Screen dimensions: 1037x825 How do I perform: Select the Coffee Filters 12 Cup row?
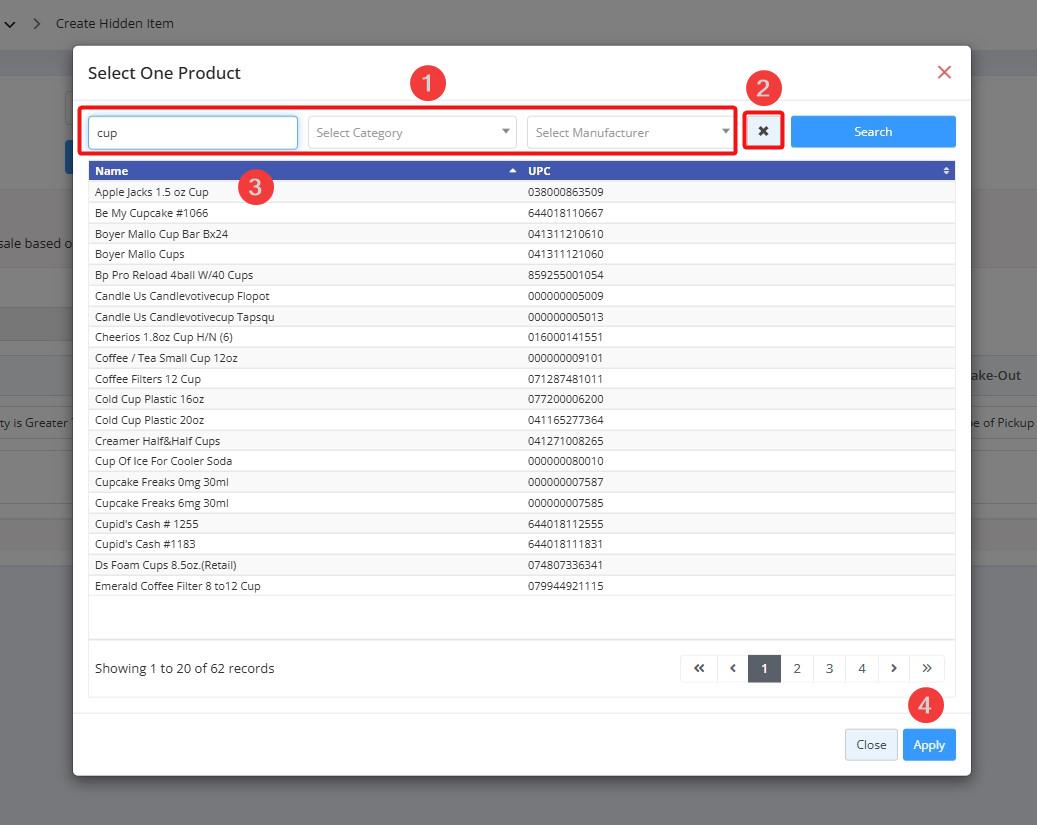(522, 379)
